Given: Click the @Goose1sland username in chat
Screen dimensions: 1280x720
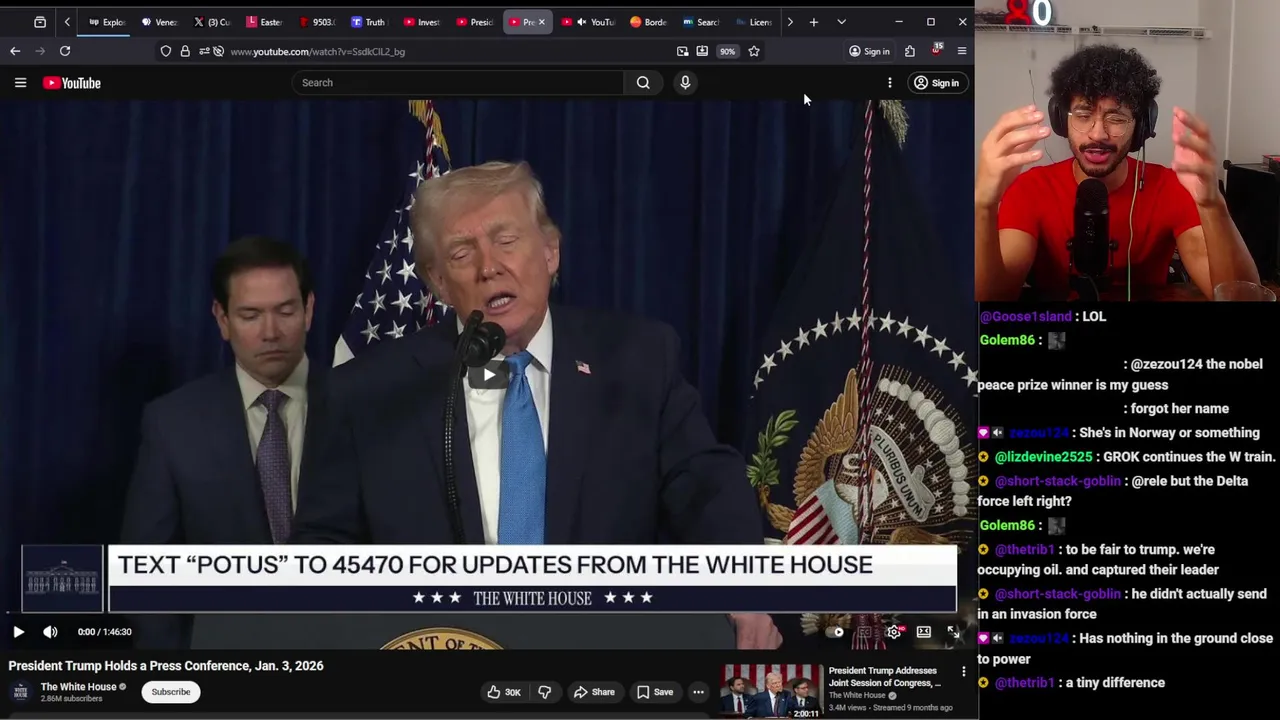Looking at the screenshot, I should click(x=1026, y=316).
